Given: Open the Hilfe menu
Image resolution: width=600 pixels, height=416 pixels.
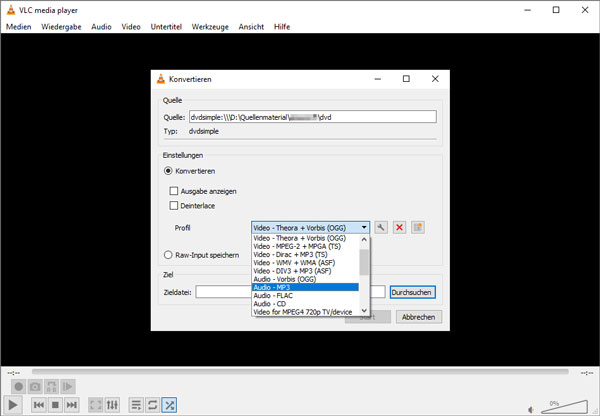Looking at the screenshot, I should 282,27.
